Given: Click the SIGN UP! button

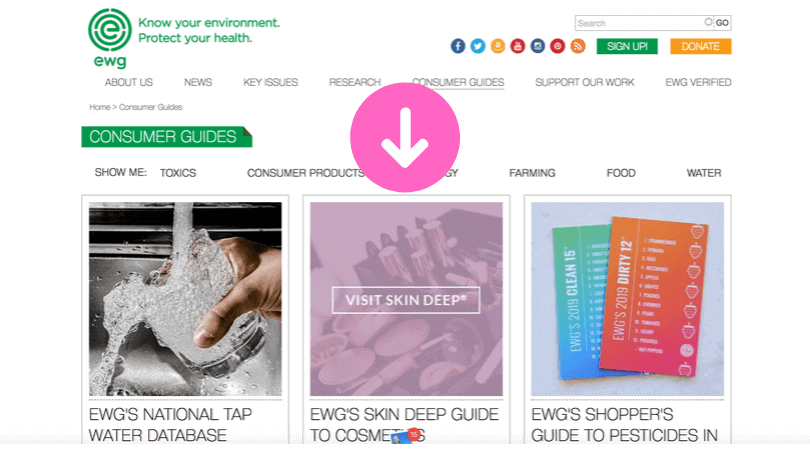Looking at the screenshot, I should click(627, 46).
